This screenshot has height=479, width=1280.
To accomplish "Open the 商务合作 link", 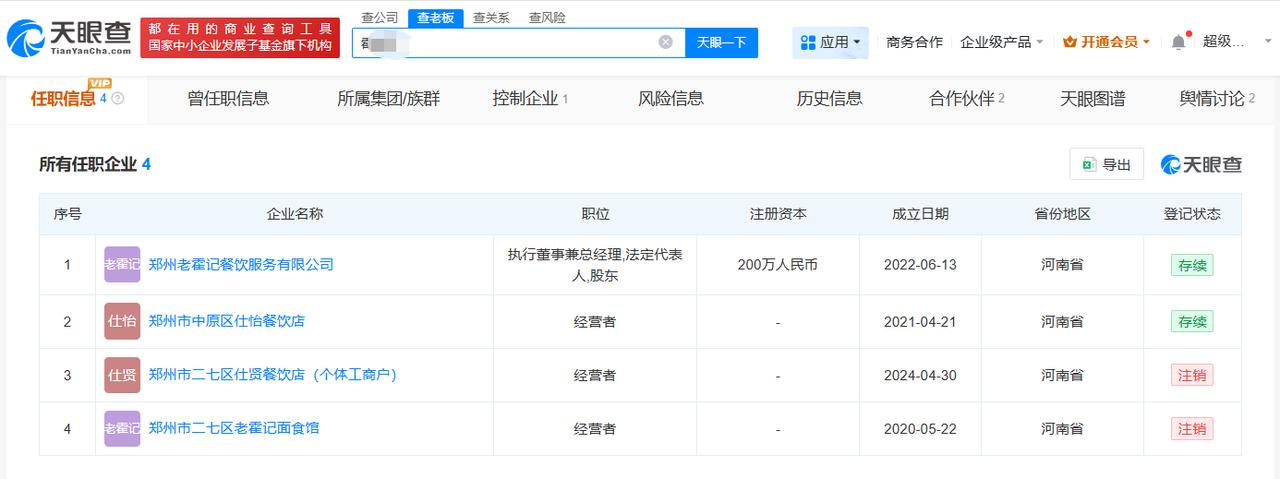I will click(914, 42).
